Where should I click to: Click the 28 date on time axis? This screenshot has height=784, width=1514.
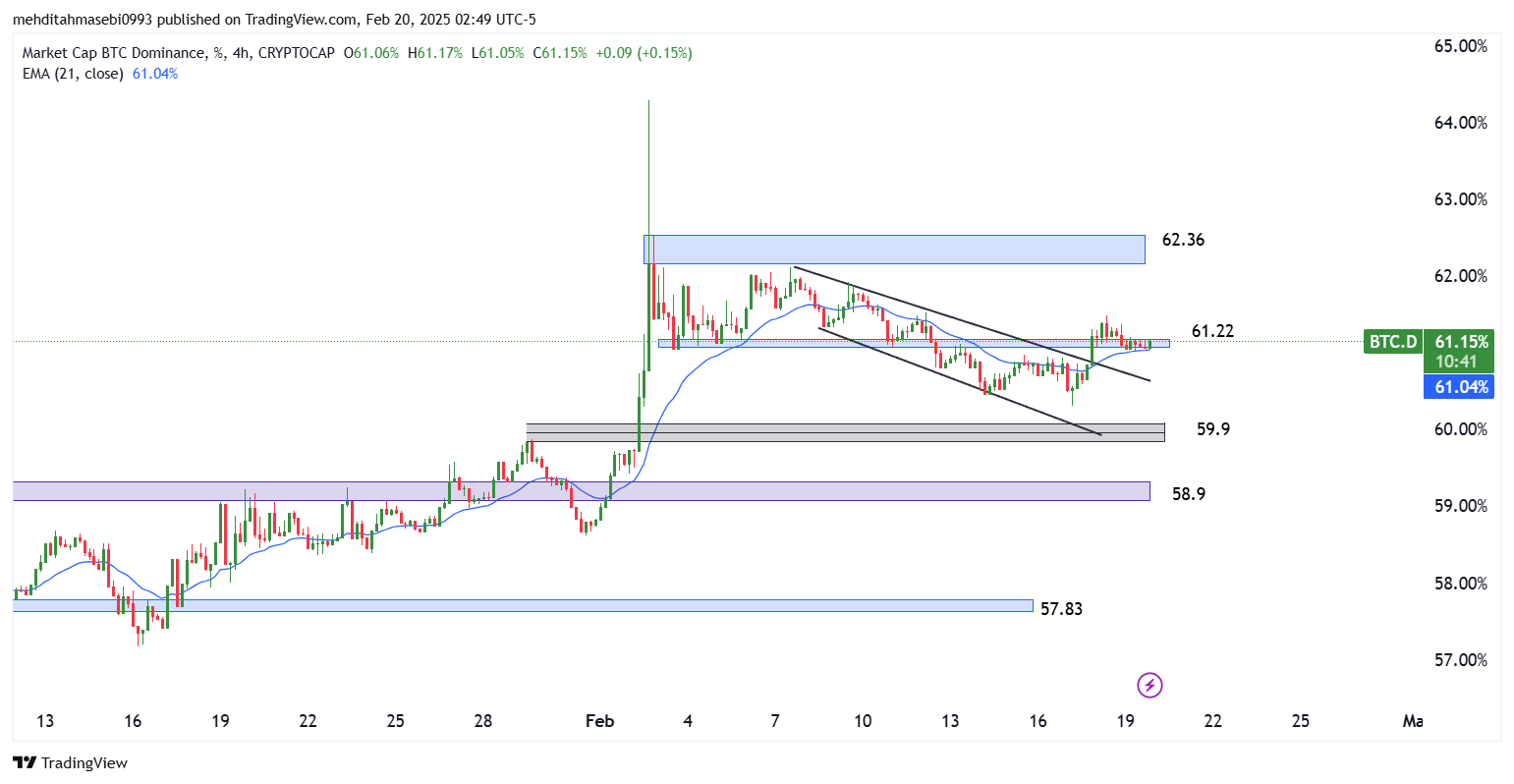pos(483,721)
